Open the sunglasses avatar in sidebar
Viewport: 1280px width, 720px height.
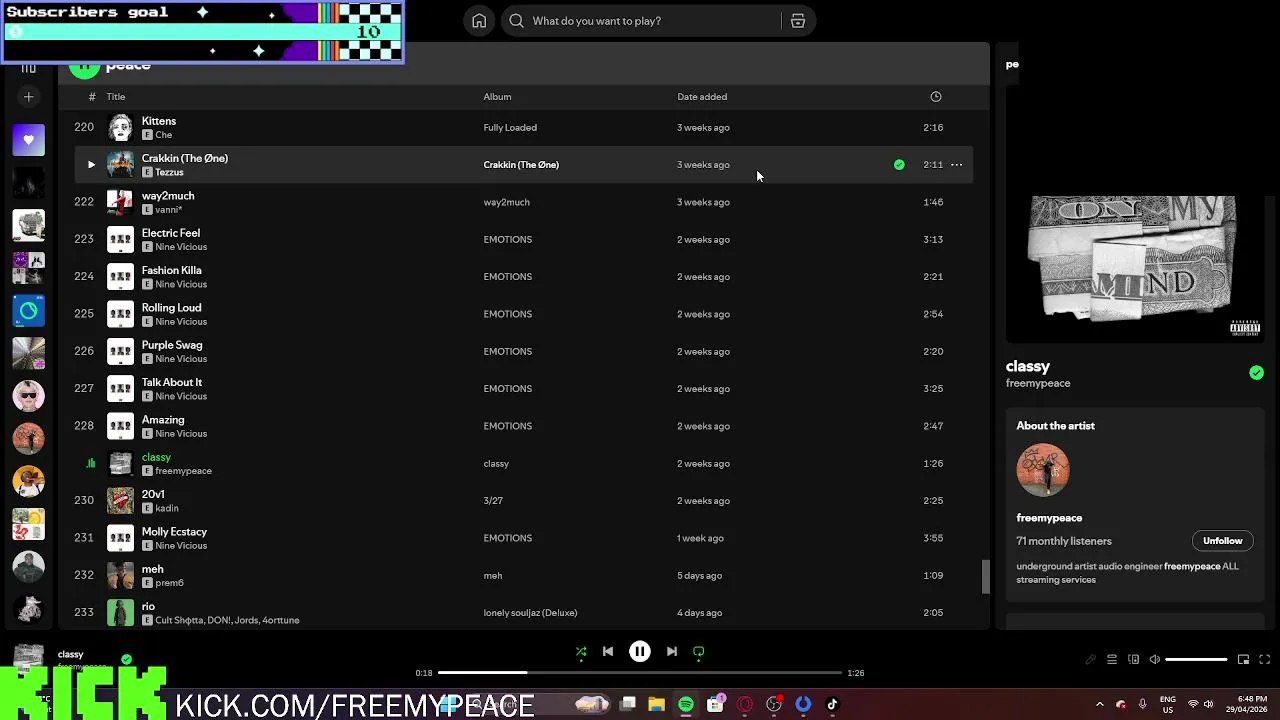click(x=28, y=396)
